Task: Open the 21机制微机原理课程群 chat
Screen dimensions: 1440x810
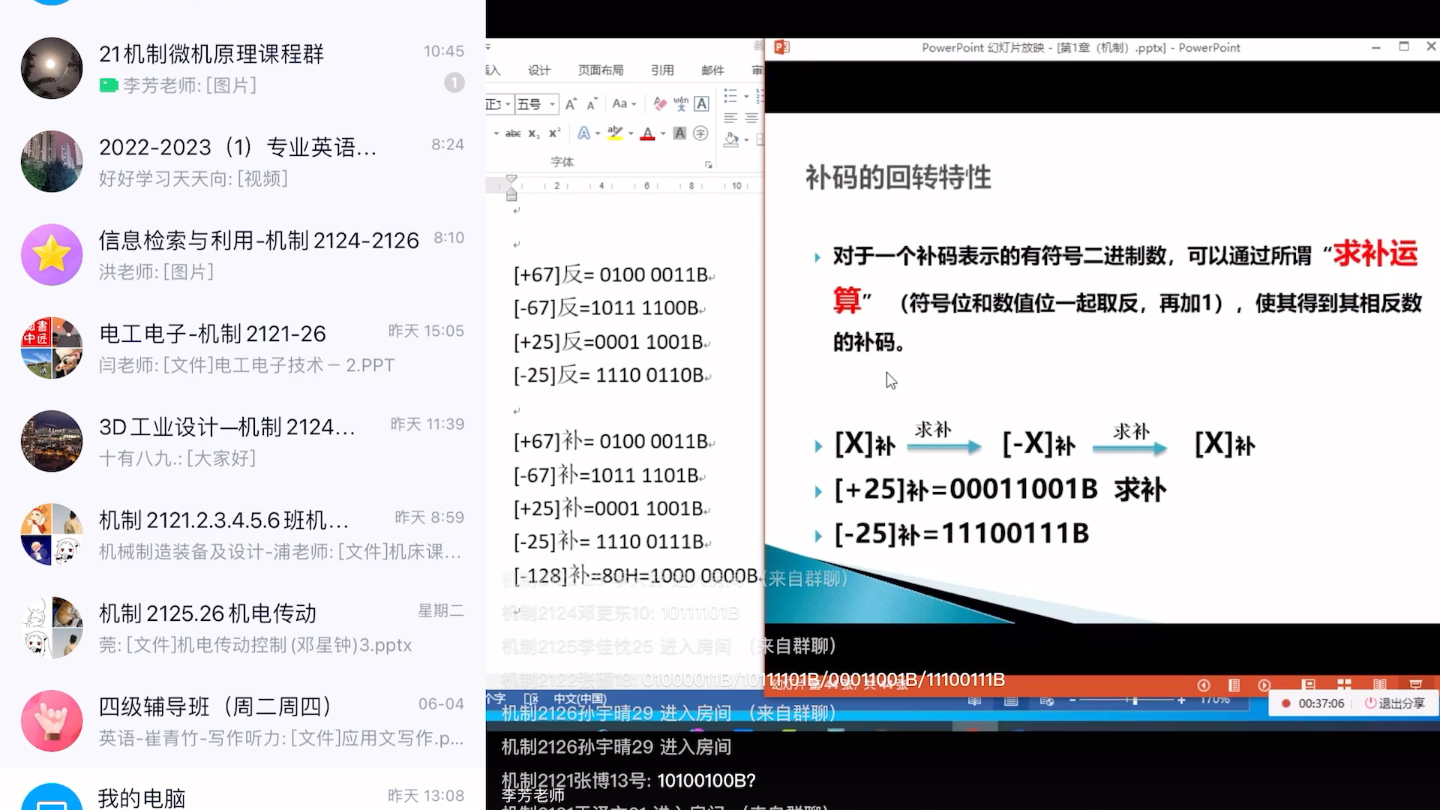Action: coord(243,68)
